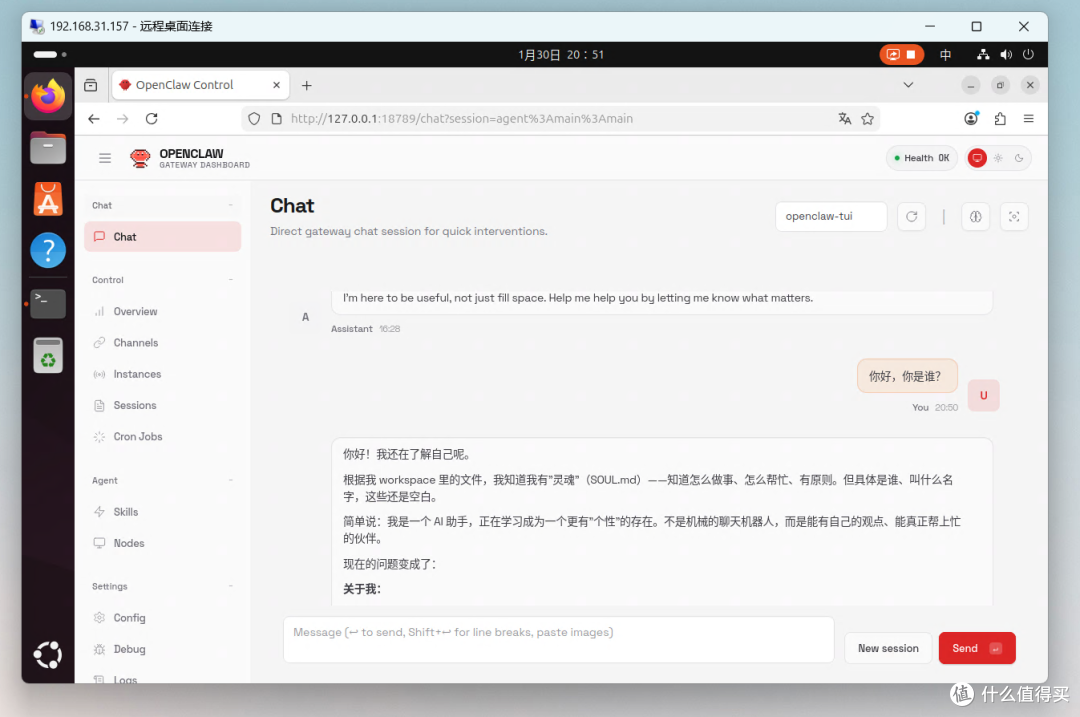The height and width of the screenshot is (717, 1080).
Task: Collapse the Chat sidebar section
Action: coord(231,205)
